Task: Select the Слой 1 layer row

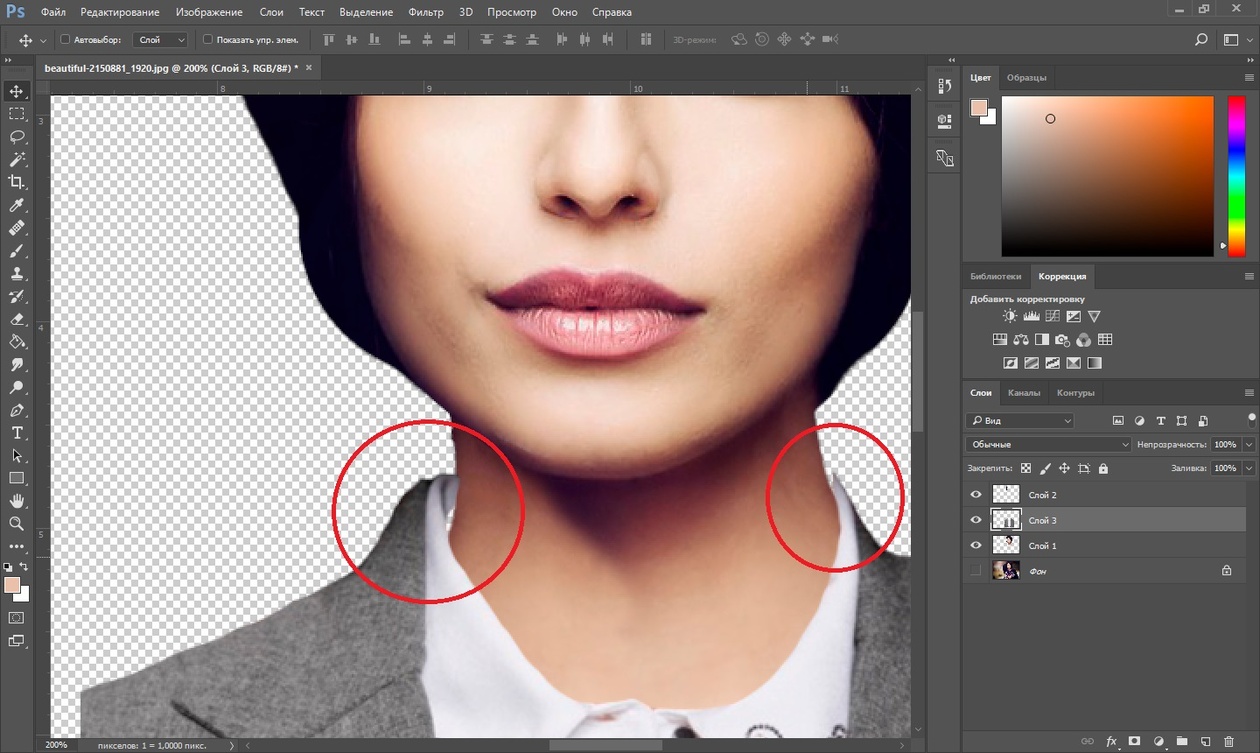Action: coord(1100,545)
